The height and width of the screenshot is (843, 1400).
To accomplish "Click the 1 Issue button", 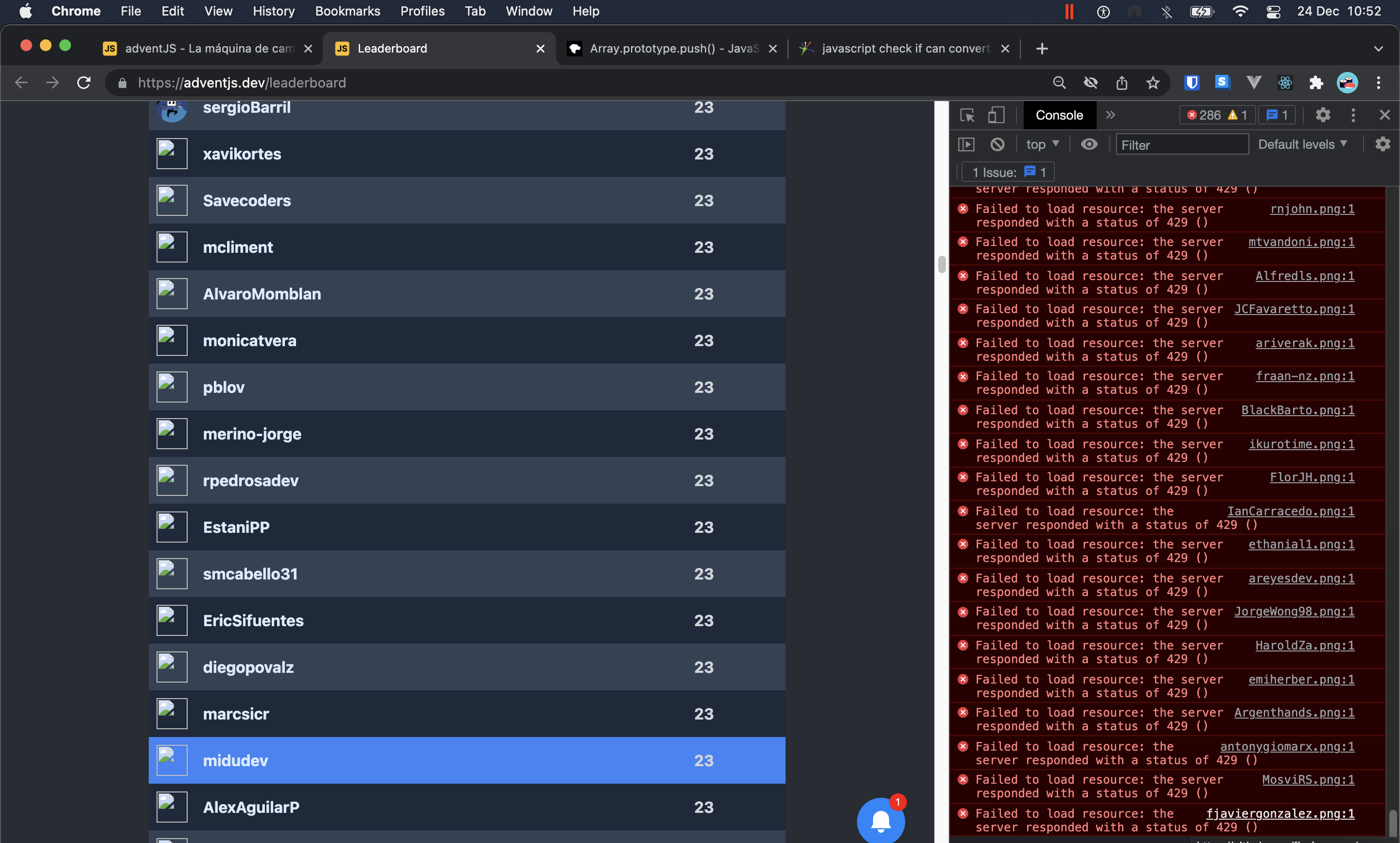I will 1008,172.
